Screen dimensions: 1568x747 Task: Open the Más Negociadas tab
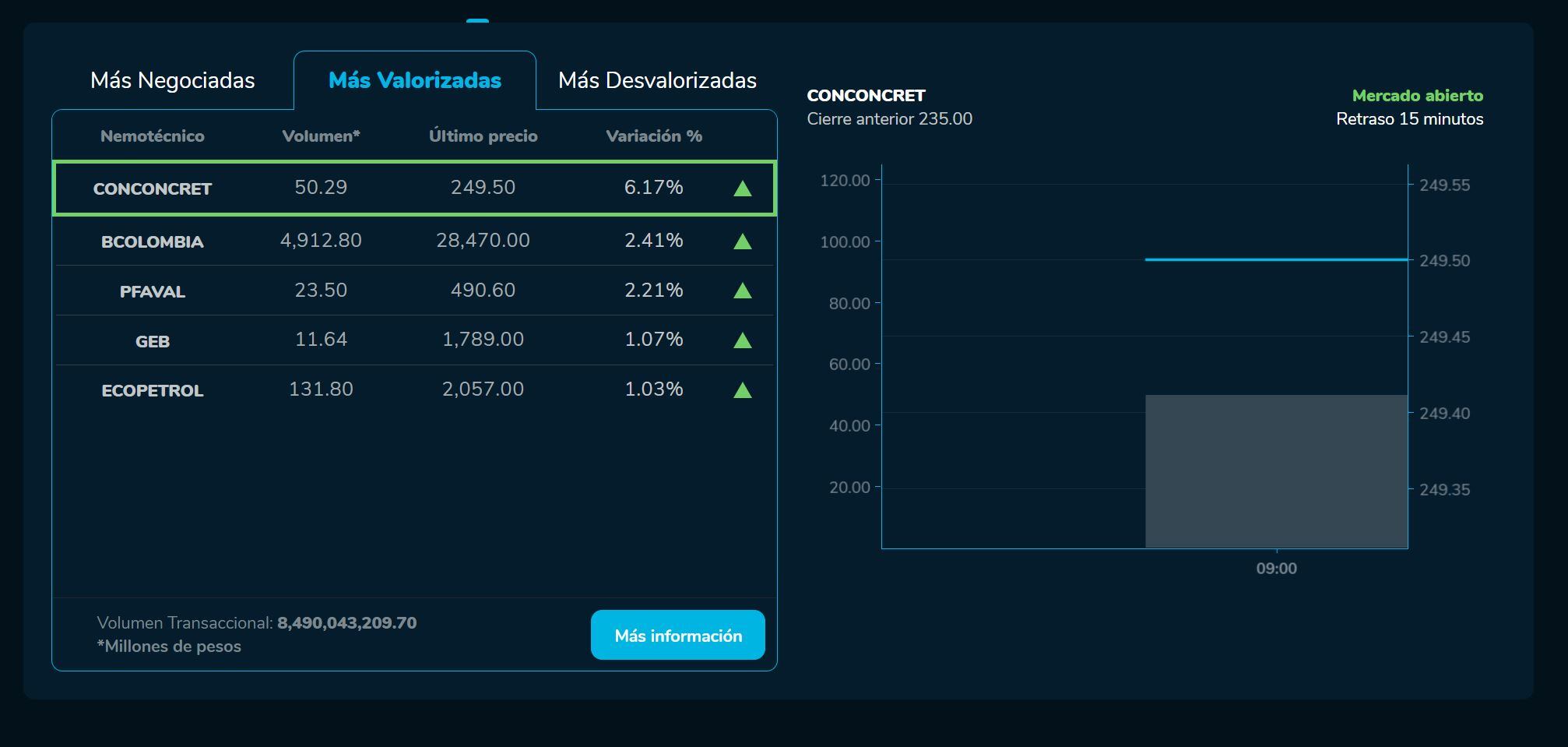pos(173,79)
